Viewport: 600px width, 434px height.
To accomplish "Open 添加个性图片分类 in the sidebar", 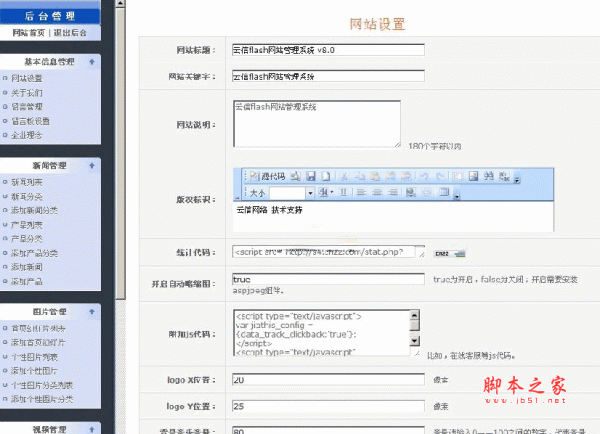I will 42,399.
